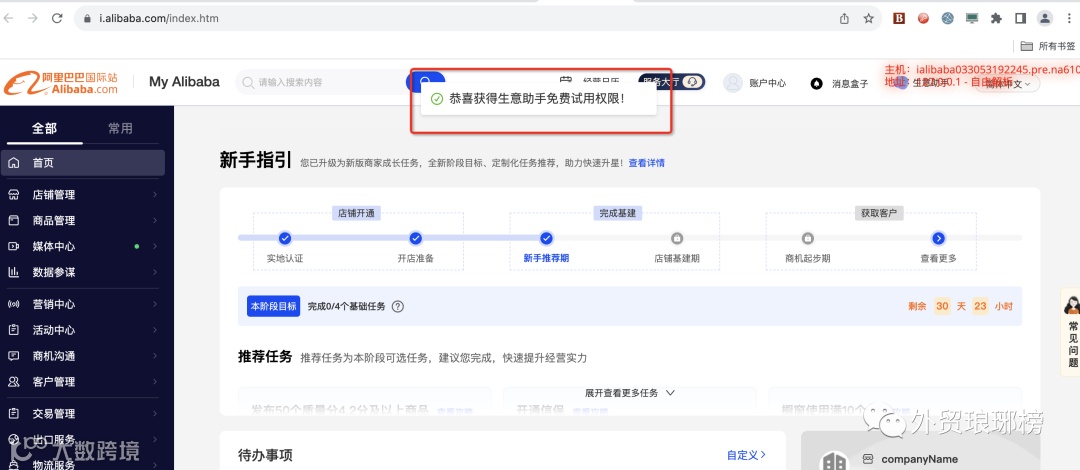Image resolution: width=1080 pixels, height=470 pixels.
Task: Click the 查看更多 arrow step marker
Action: [938, 238]
